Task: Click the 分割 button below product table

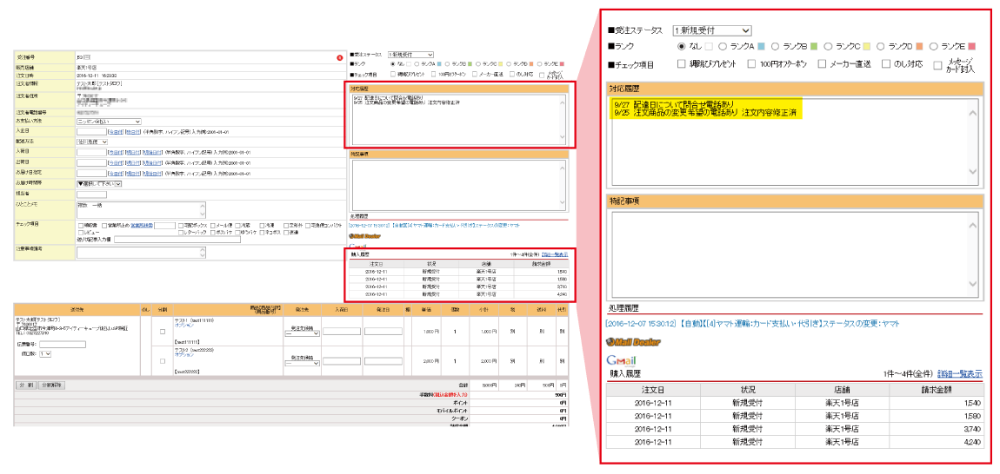Action: (26, 385)
